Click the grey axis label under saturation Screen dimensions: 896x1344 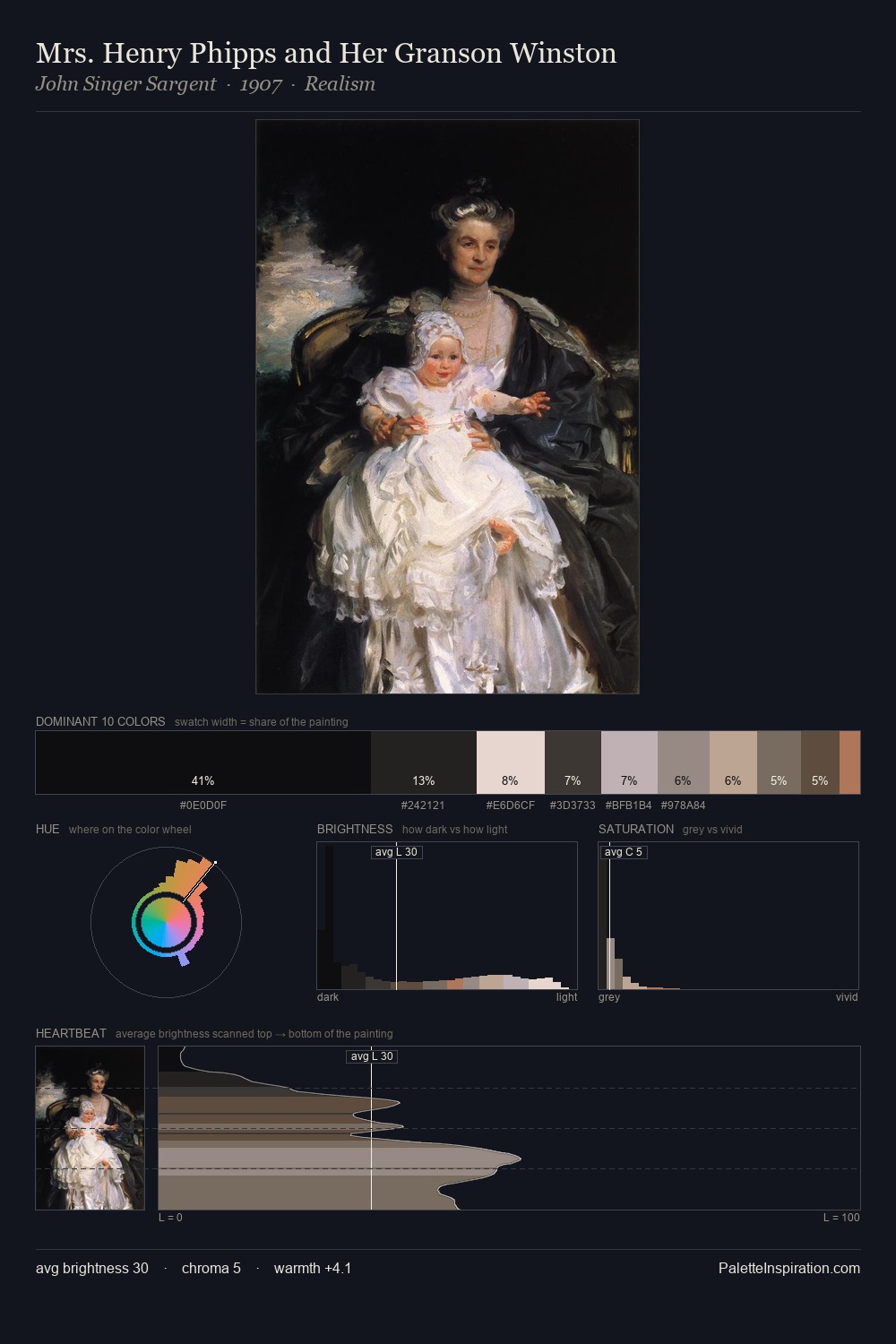[609, 997]
